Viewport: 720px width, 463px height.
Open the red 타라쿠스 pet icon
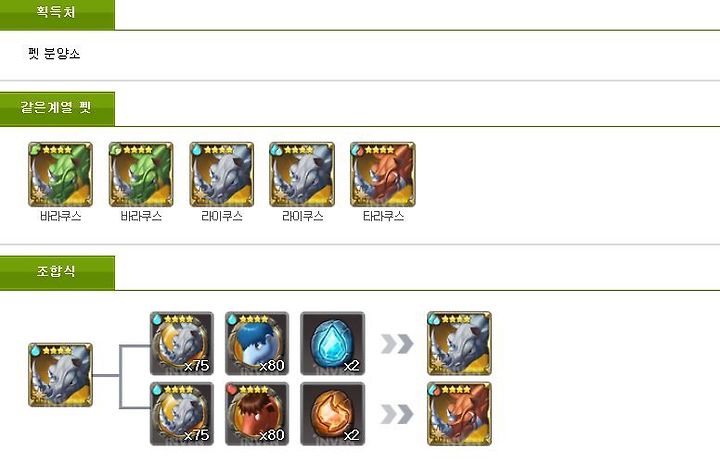(x=383, y=175)
